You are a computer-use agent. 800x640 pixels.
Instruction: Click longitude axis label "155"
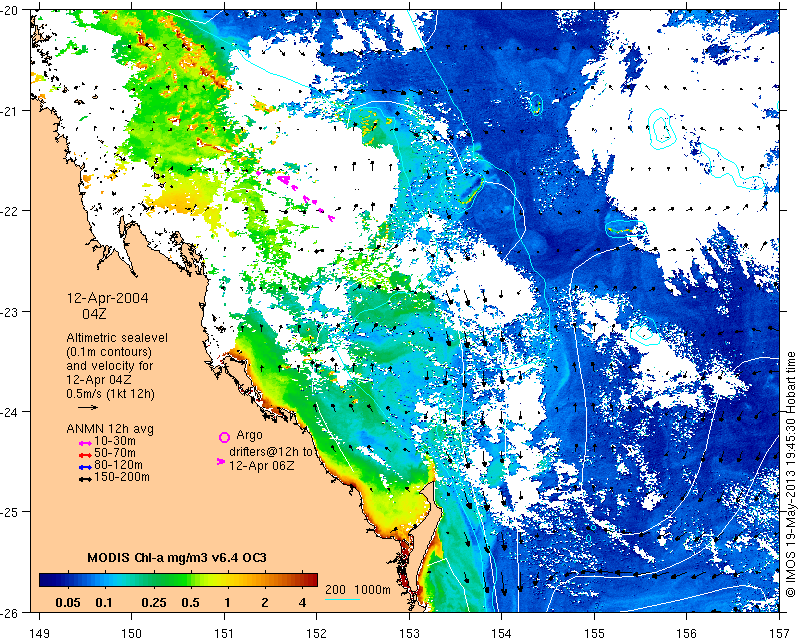click(x=594, y=634)
